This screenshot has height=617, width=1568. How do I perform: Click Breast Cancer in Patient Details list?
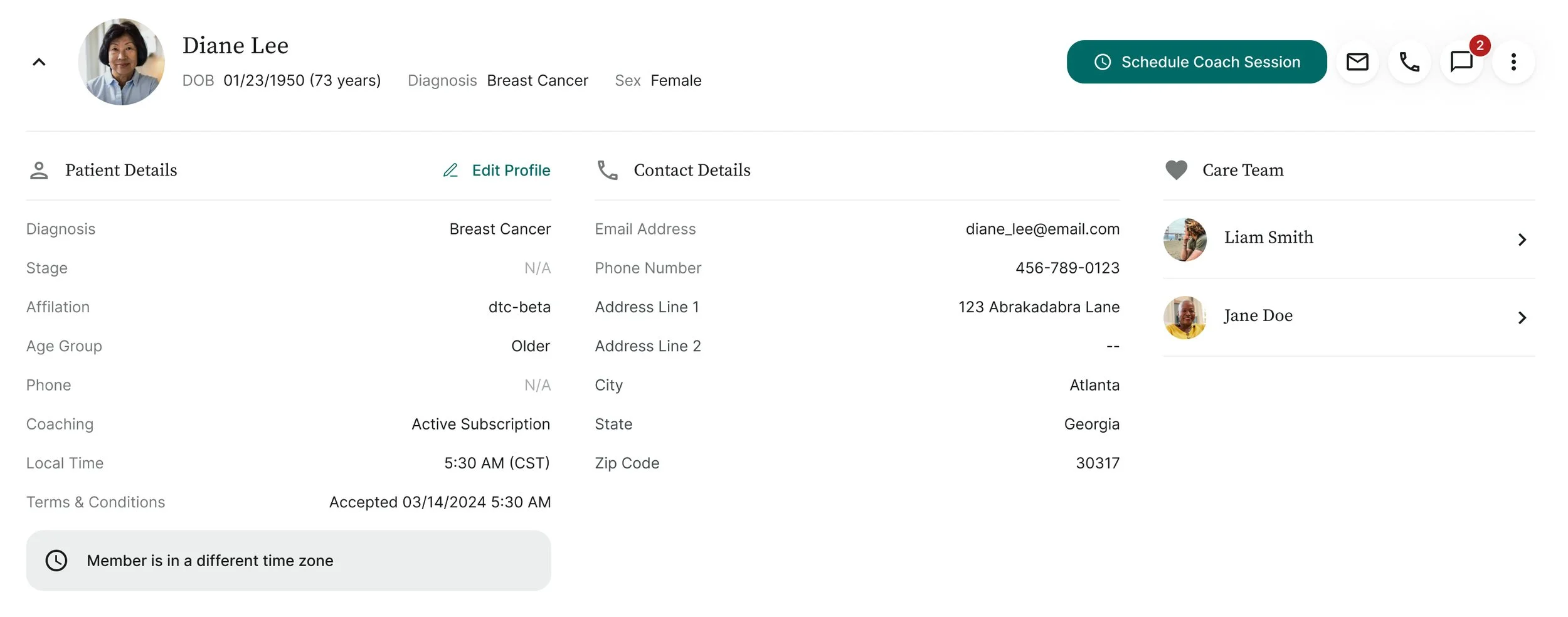pyautogui.click(x=500, y=229)
